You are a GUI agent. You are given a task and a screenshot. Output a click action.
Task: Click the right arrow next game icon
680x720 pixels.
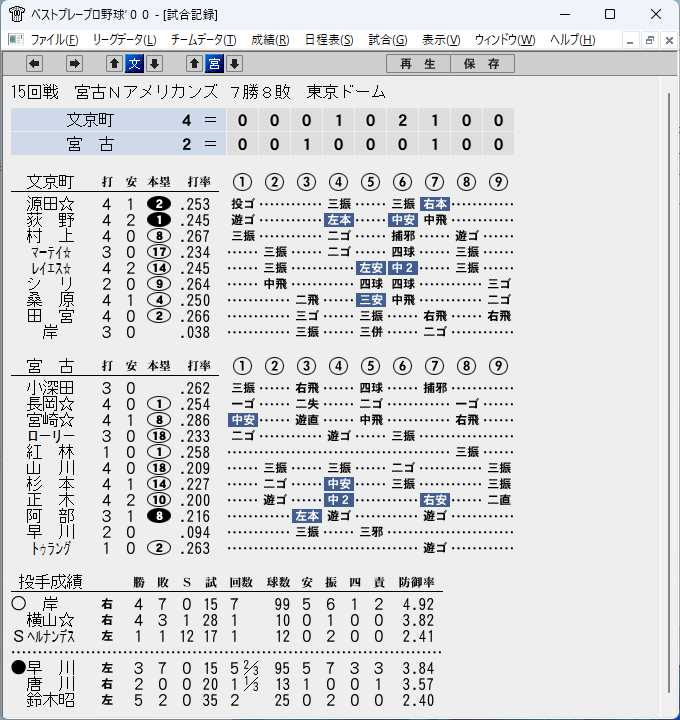(74, 63)
